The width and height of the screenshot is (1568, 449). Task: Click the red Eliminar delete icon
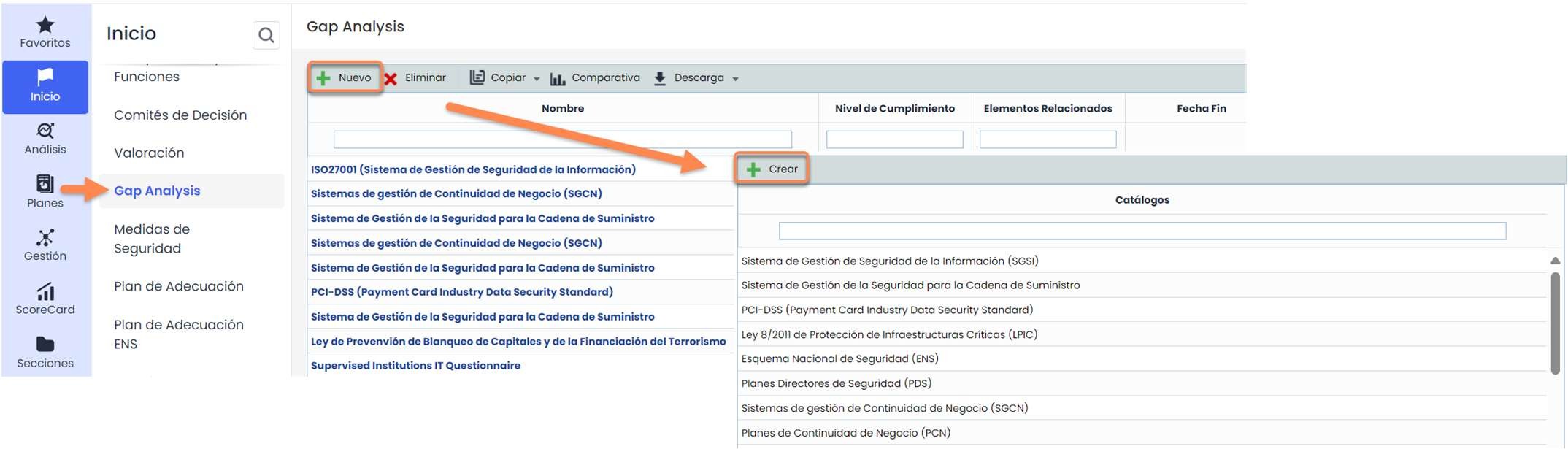pyautogui.click(x=391, y=79)
